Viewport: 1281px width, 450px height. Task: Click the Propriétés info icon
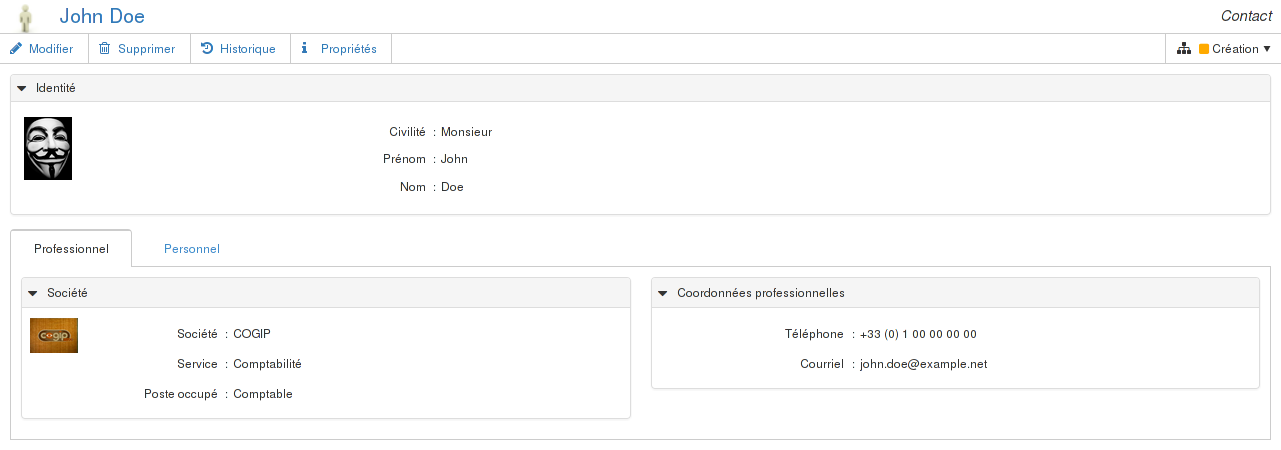304,48
